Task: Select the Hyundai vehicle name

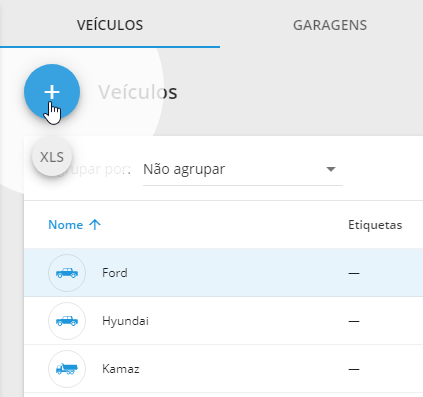Action: (x=125, y=321)
